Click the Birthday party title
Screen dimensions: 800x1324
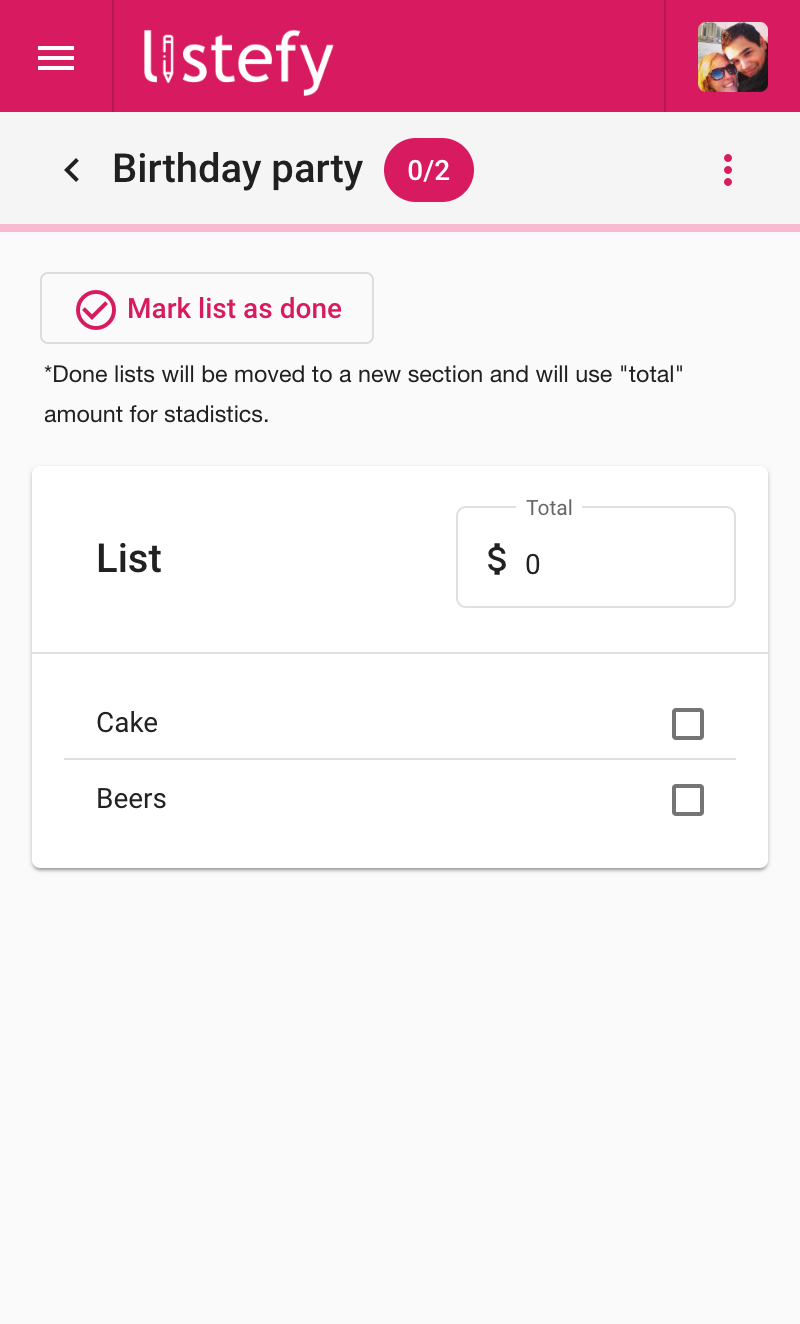click(x=237, y=169)
